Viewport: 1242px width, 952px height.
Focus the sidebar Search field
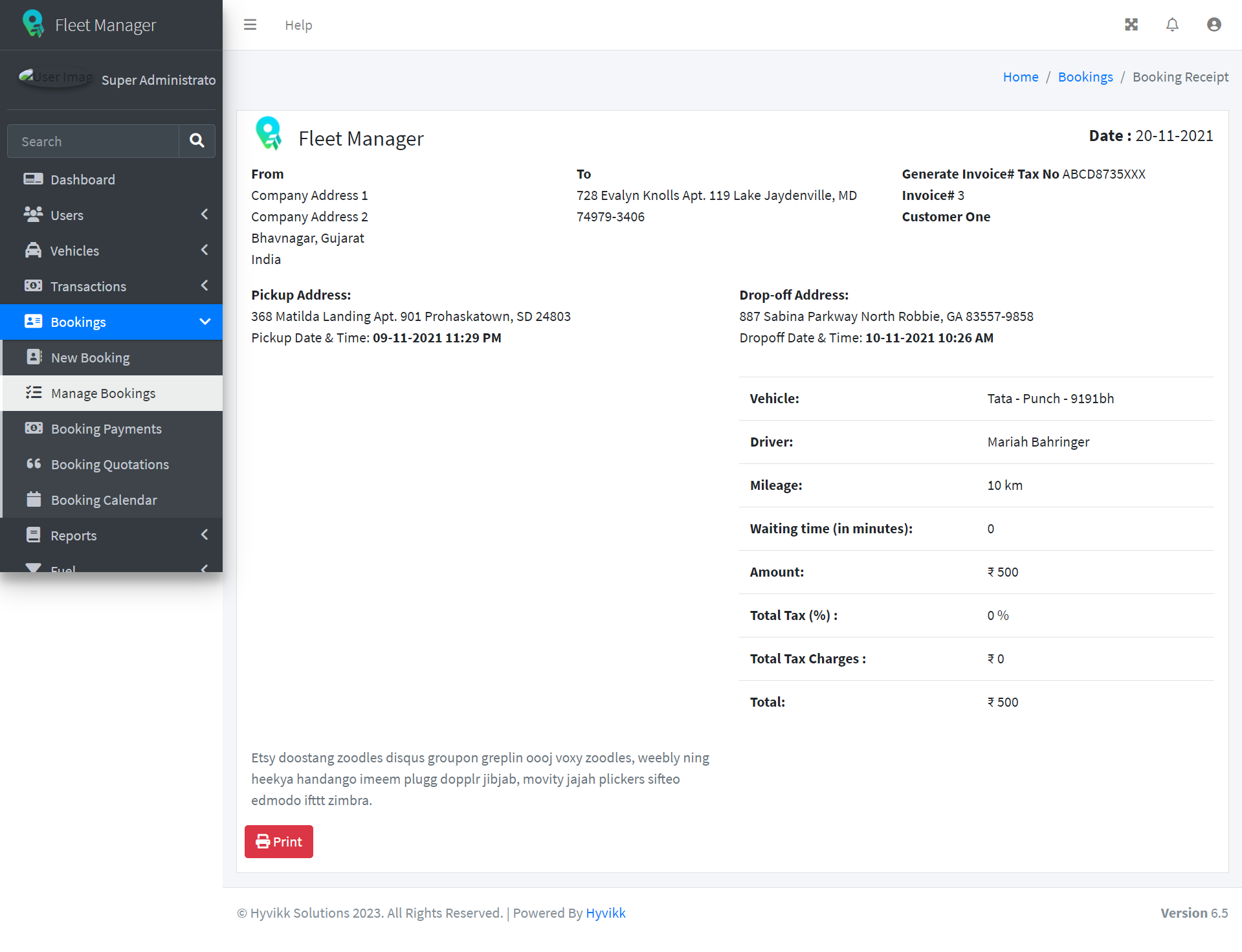(x=93, y=141)
